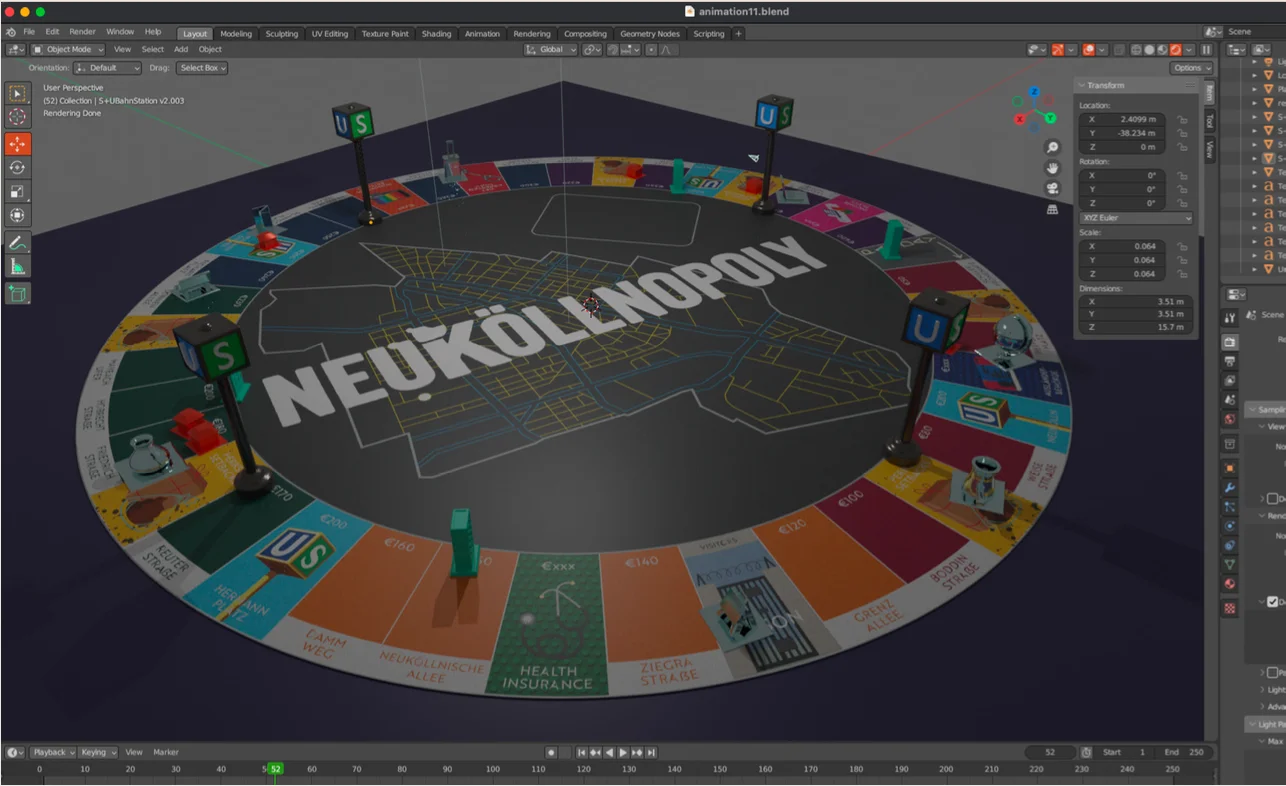Viewport: 1286px width, 786px height.
Task: Switch perspective/orthographic grid icon
Action: pyautogui.click(x=1052, y=209)
